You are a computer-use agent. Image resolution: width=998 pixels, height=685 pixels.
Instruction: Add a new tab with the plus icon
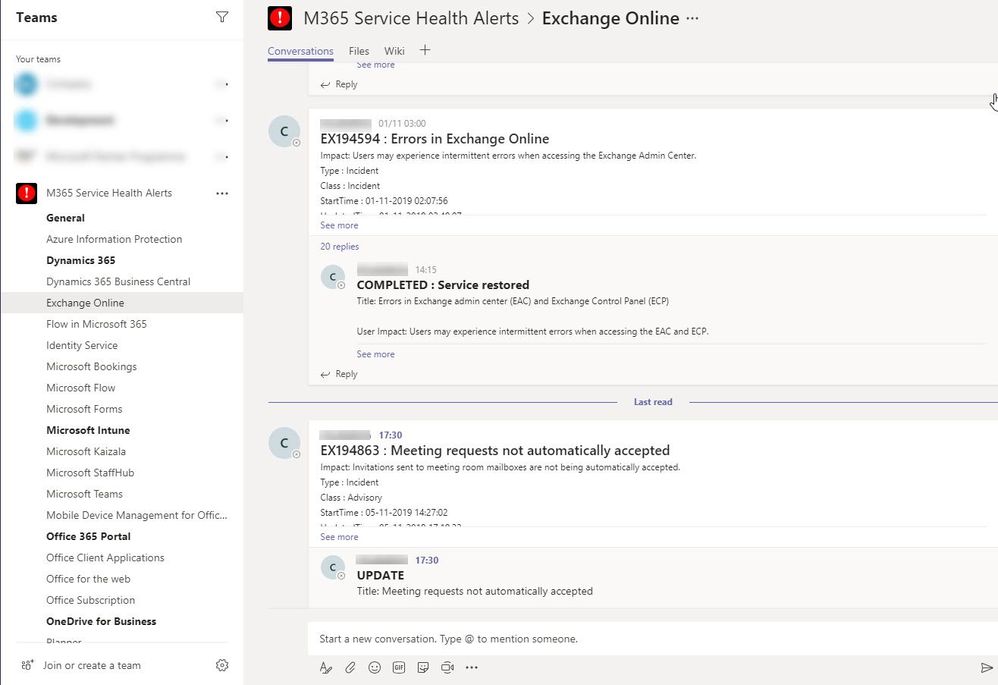click(x=424, y=50)
